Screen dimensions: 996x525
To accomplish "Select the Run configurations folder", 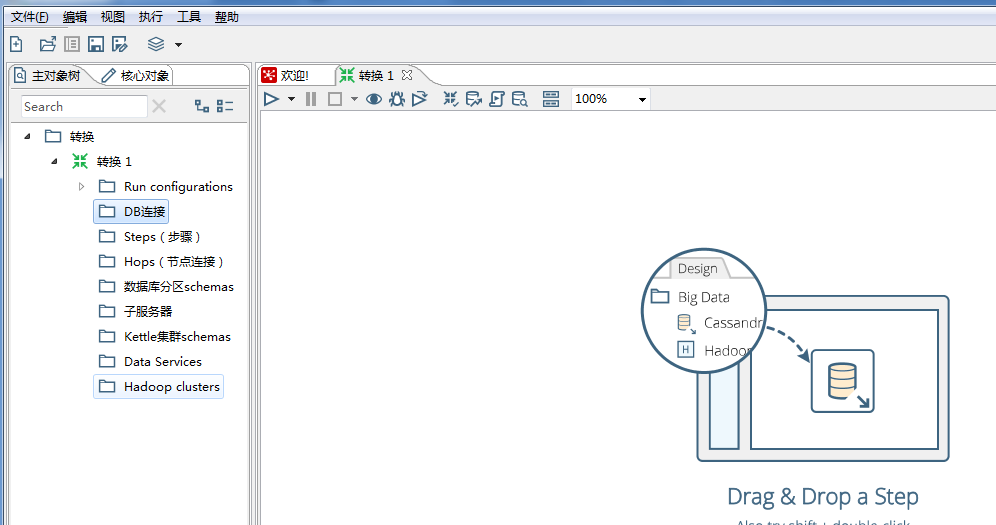I will point(166,187).
